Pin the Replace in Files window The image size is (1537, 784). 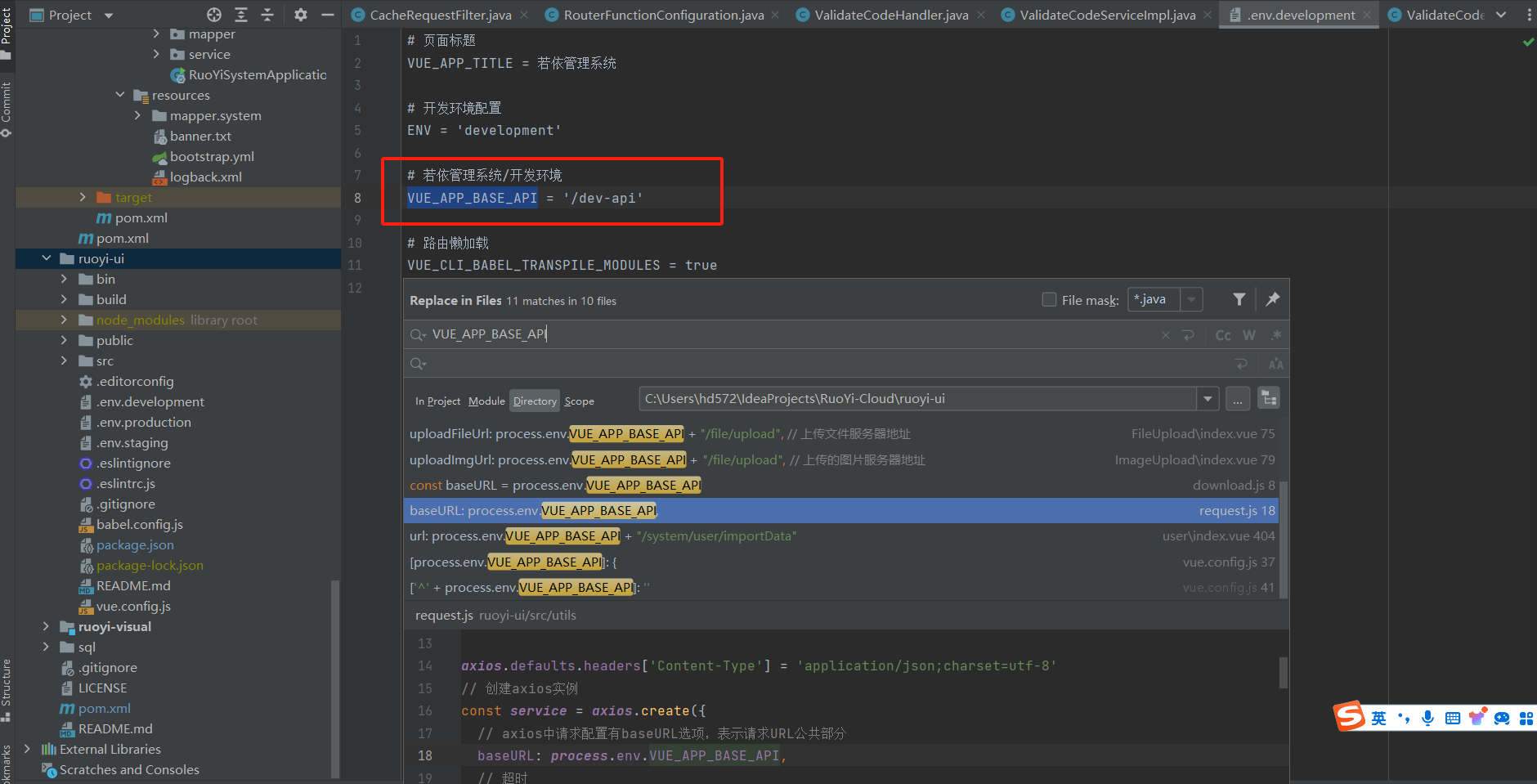(x=1273, y=299)
